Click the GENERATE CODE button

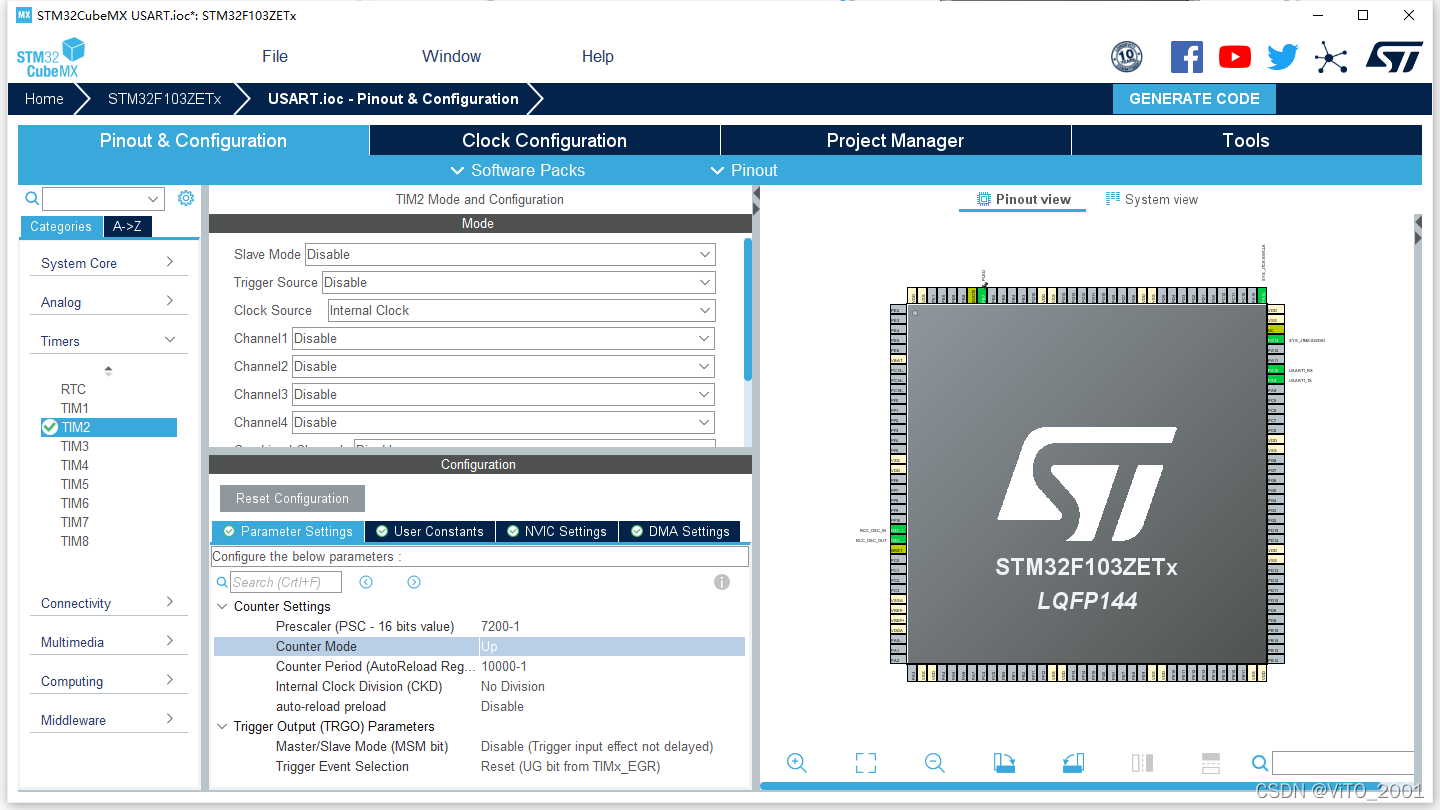click(1194, 99)
